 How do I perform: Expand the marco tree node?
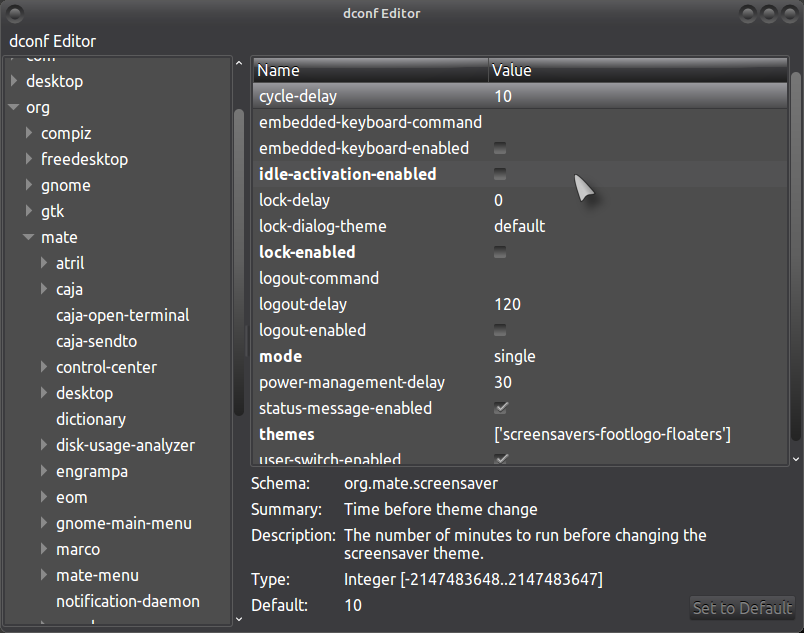(44, 549)
